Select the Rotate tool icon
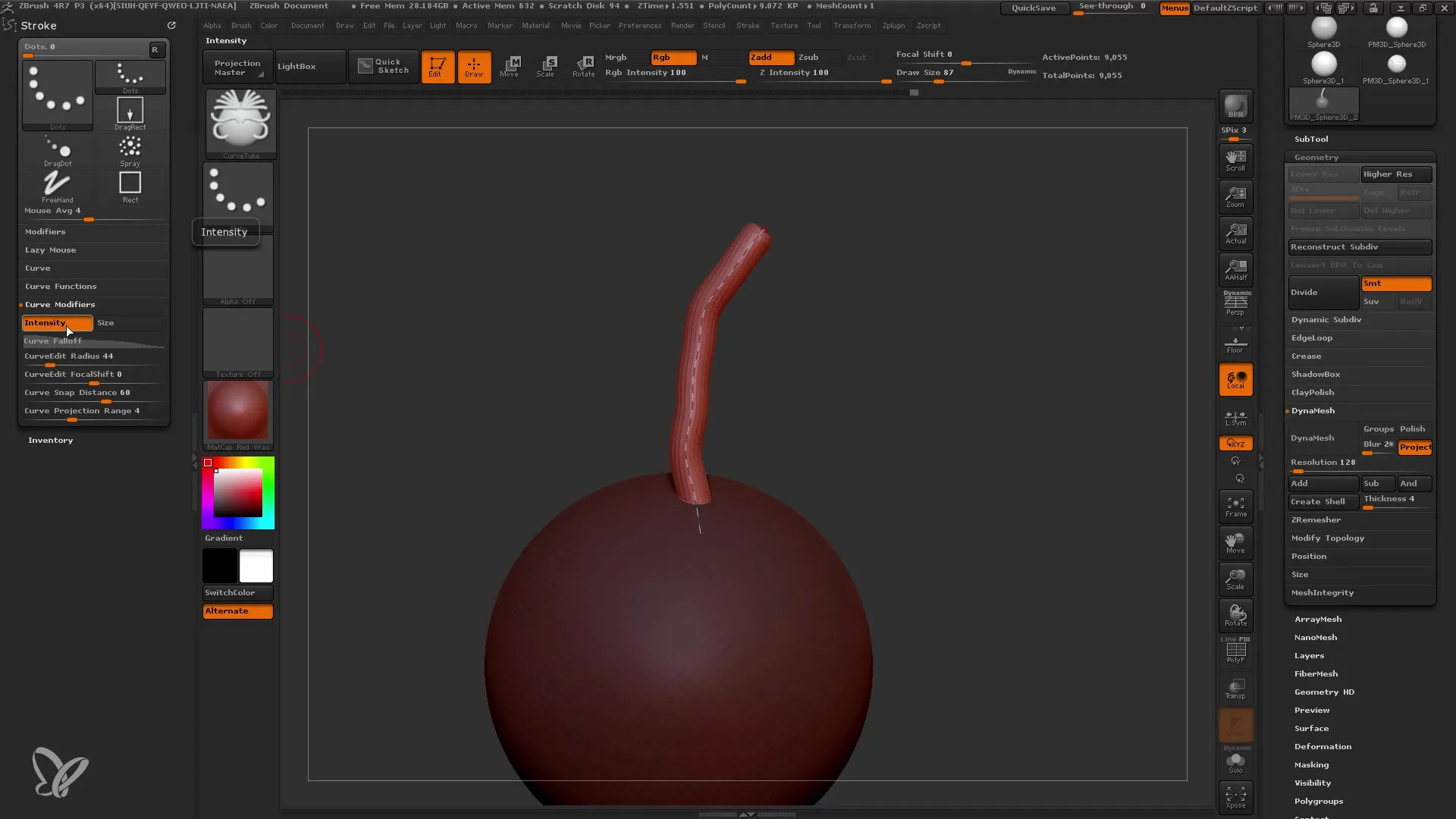This screenshot has height=819, width=1456. coord(584,65)
